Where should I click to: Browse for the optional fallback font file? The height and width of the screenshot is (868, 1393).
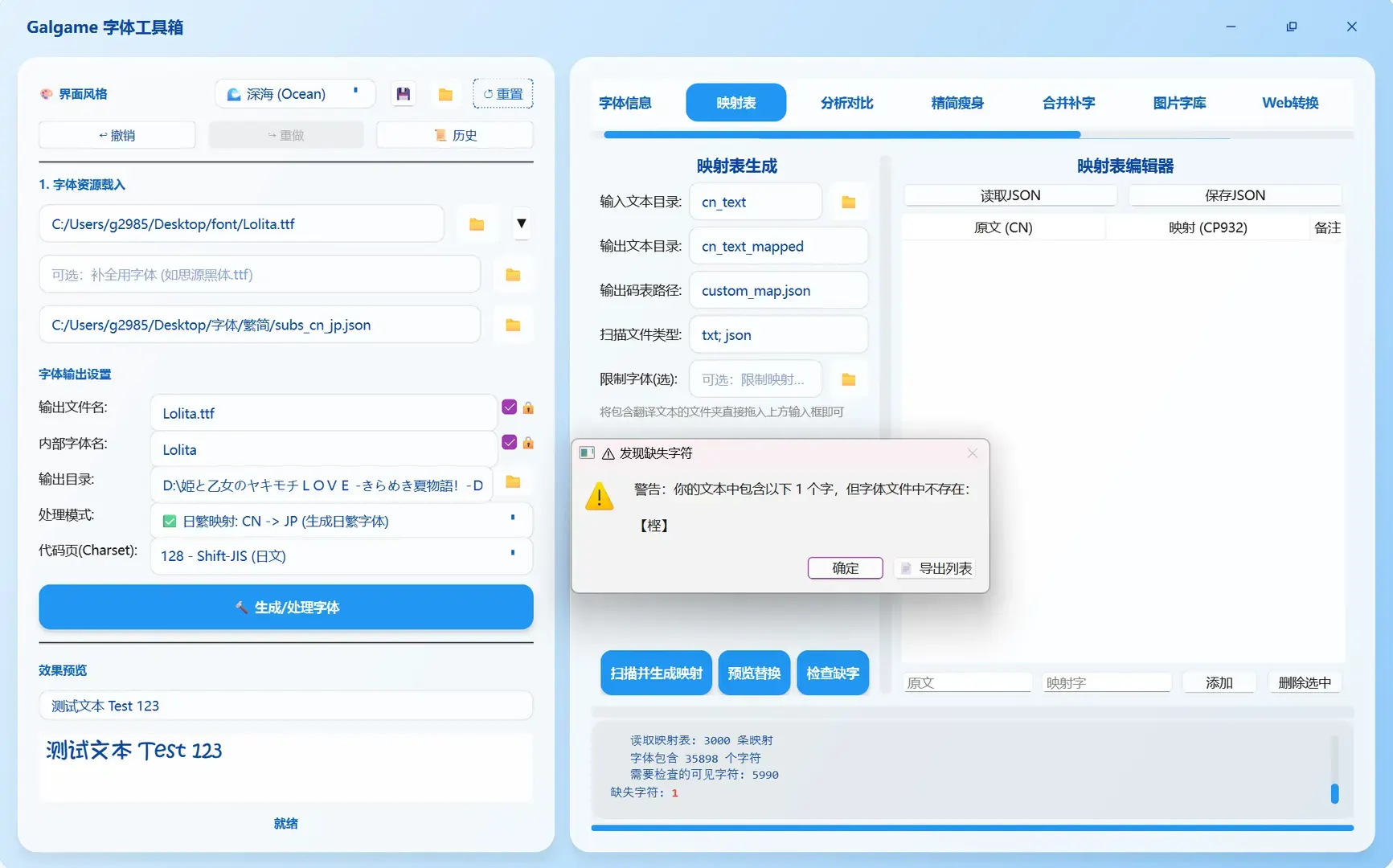513,275
